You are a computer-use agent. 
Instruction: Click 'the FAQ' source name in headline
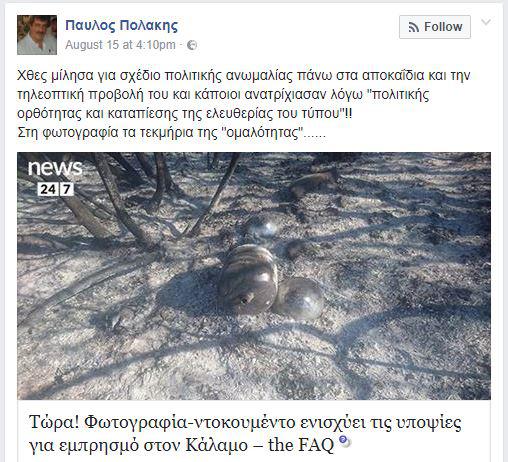pyautogui.click(x=301, y=445)
